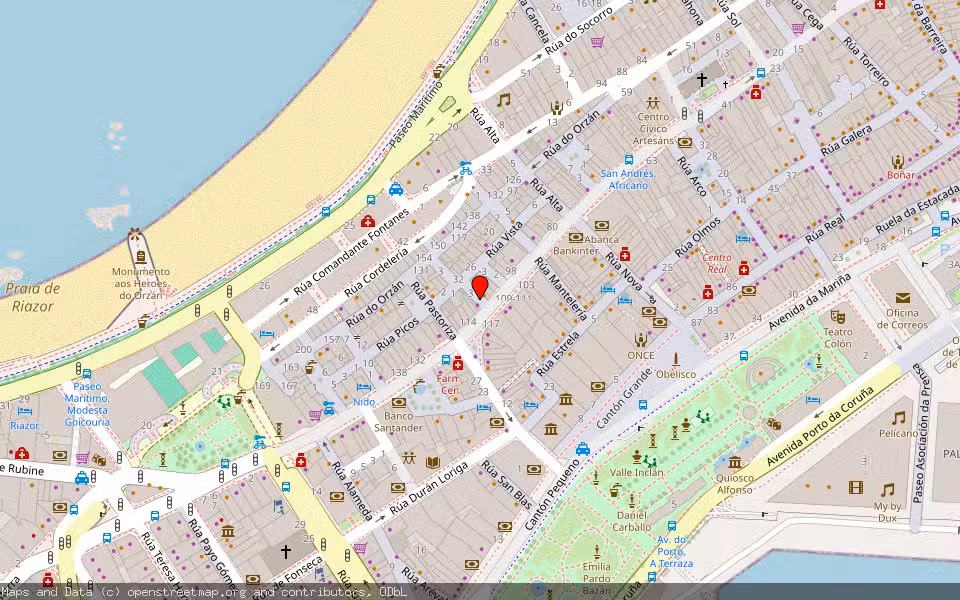Select the taxi stand icon on Paseo Marítimo
The height and width of the screenshot is (600, 960).
[396, 189]
